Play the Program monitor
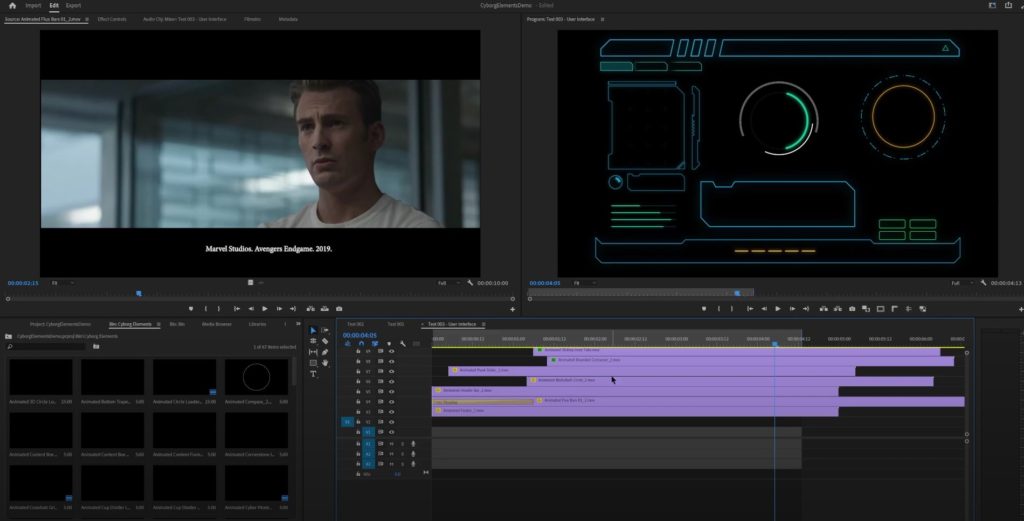The width and height of the screenshot is (1024, 521). pyautogui.click(x=777, y=309)
